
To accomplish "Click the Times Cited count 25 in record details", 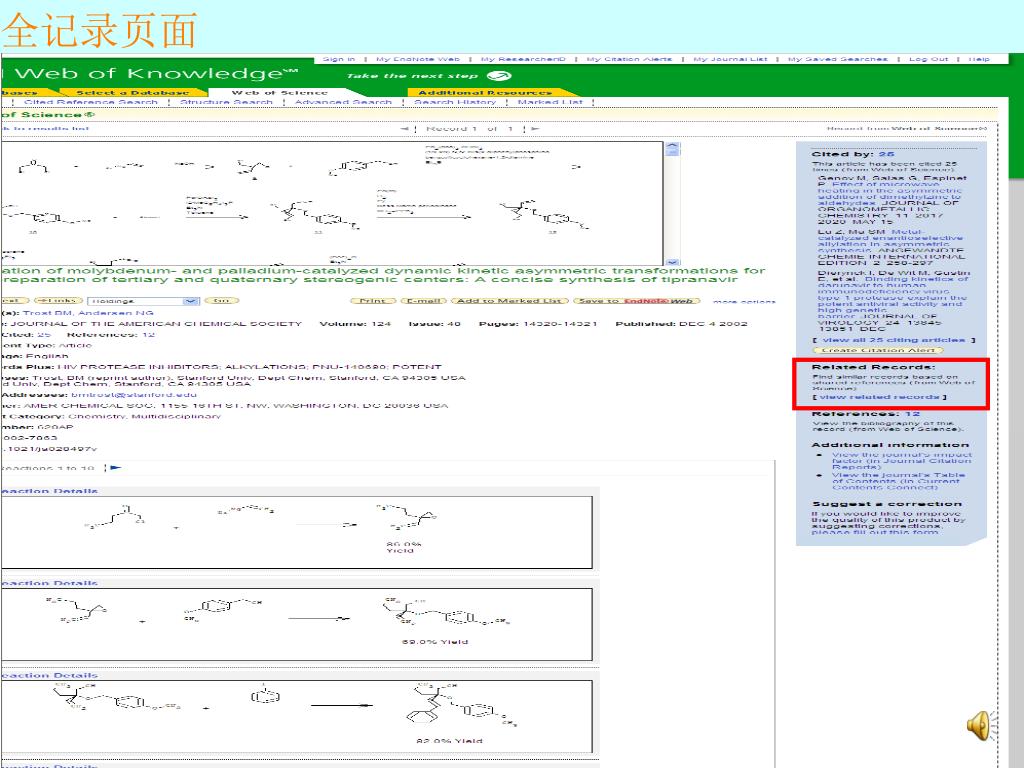I will (x=44, y=334).
